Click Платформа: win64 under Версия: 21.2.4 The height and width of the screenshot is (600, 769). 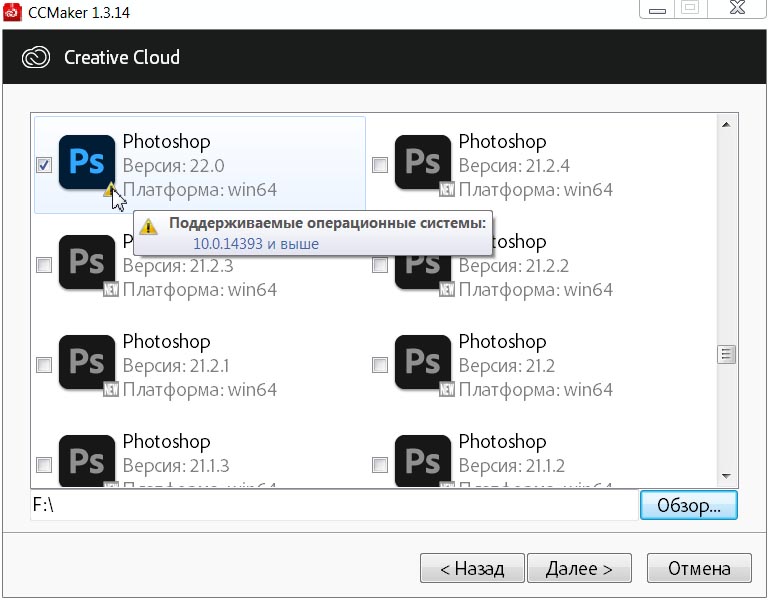coord(536,190)
